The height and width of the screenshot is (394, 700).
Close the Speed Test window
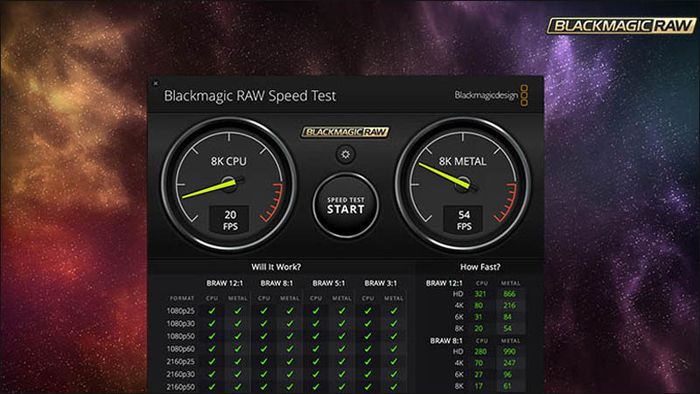click(155, 83)
